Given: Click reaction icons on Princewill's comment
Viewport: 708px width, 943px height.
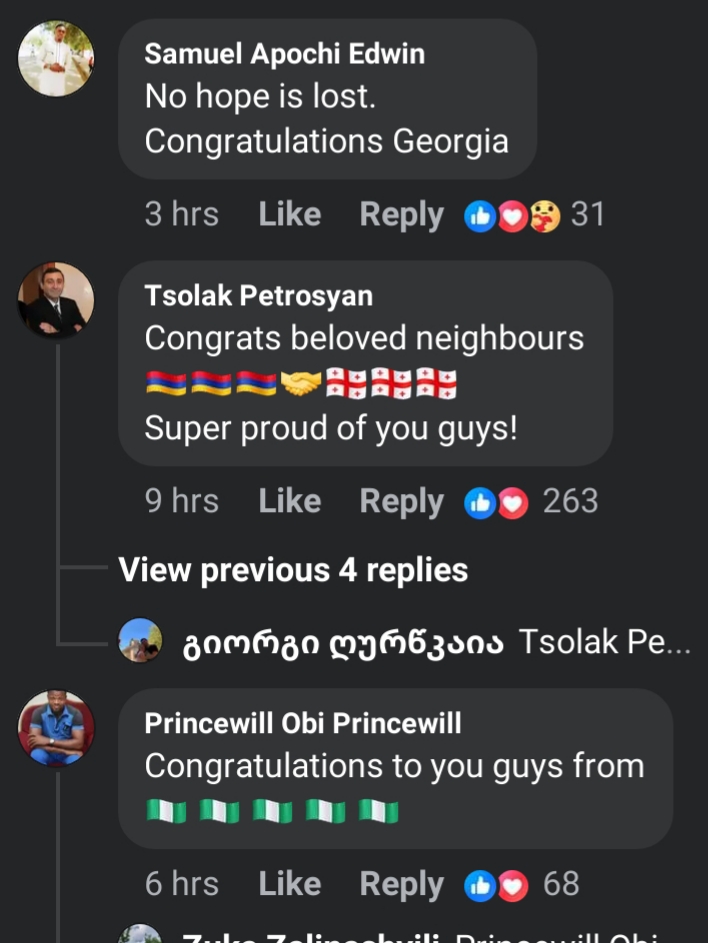Looking at the screenshot, I should [x=496, y=884].
